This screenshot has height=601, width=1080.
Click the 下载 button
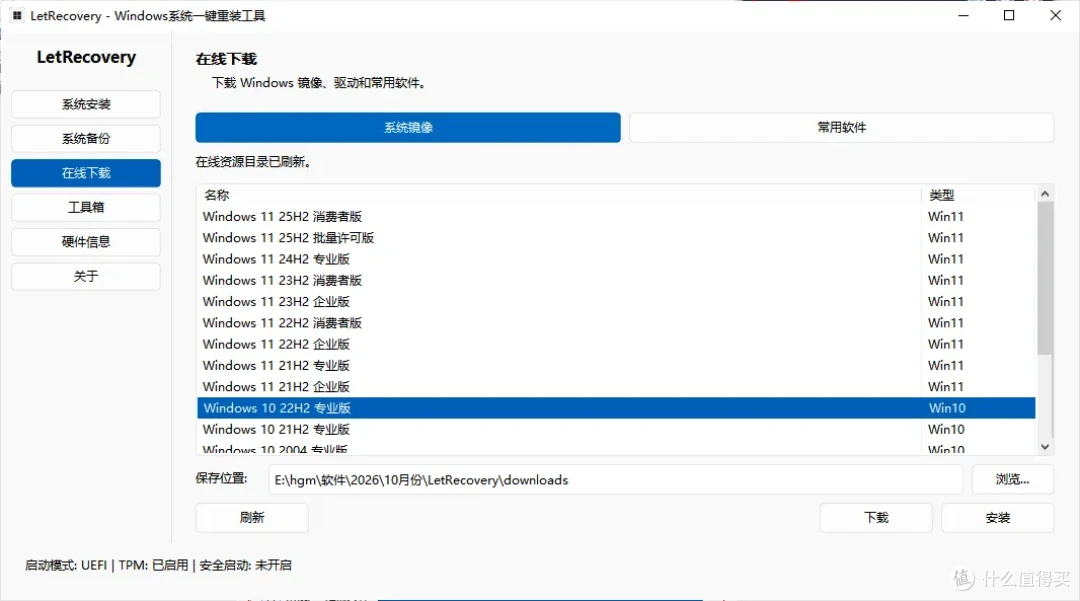click(x=876, y=518)
